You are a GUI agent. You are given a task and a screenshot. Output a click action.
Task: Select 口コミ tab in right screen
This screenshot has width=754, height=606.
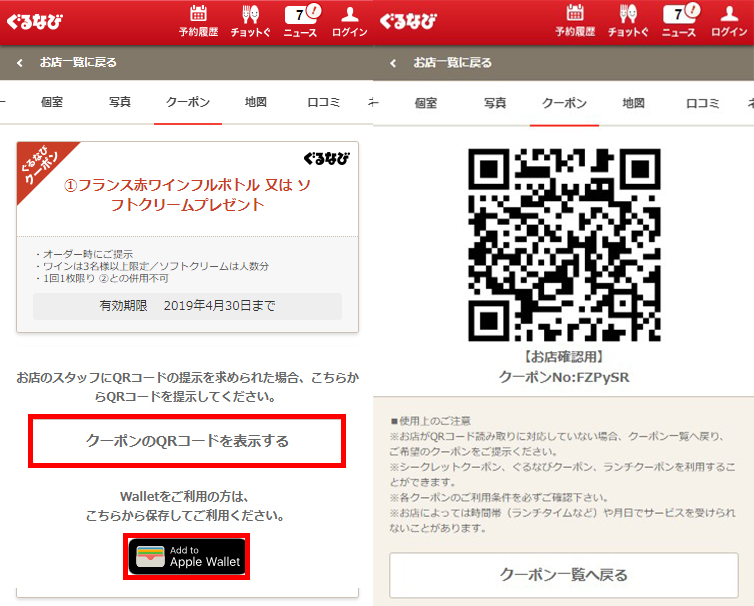click(703, 103)
